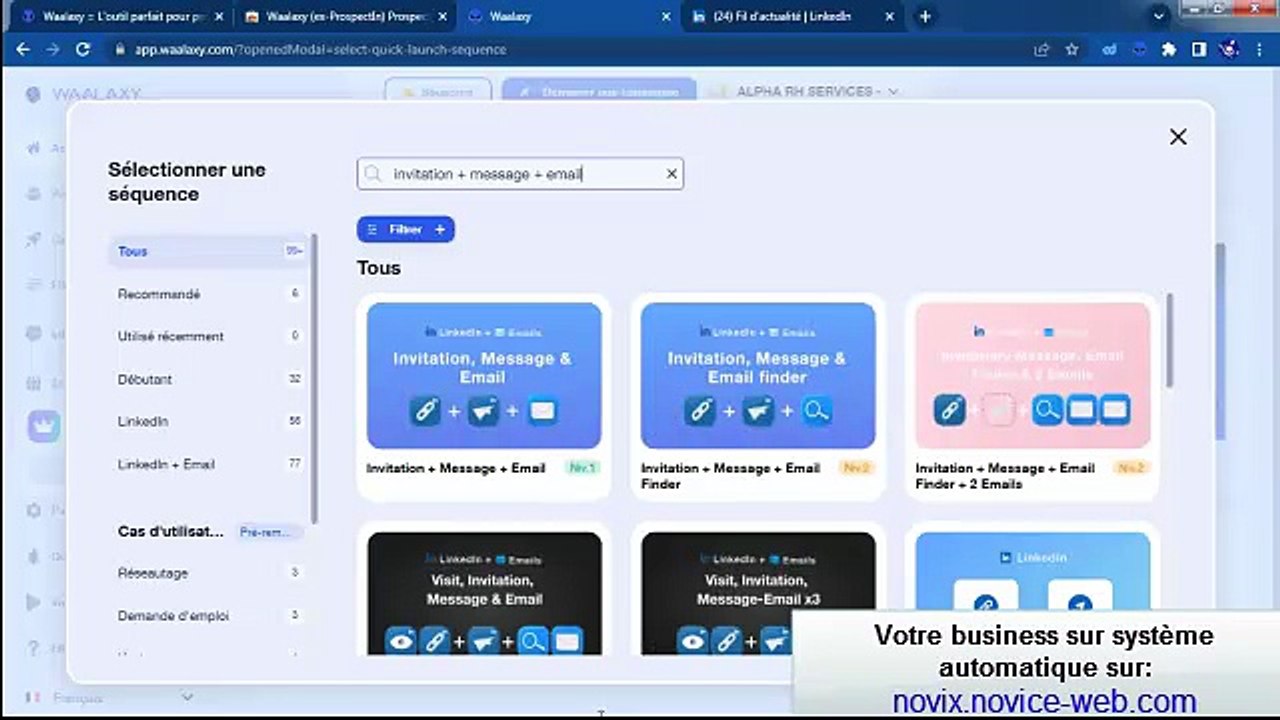Open a new browser tab
Image resolution: width=1280 pixels, height=720 pixels.
pos(925,16)
